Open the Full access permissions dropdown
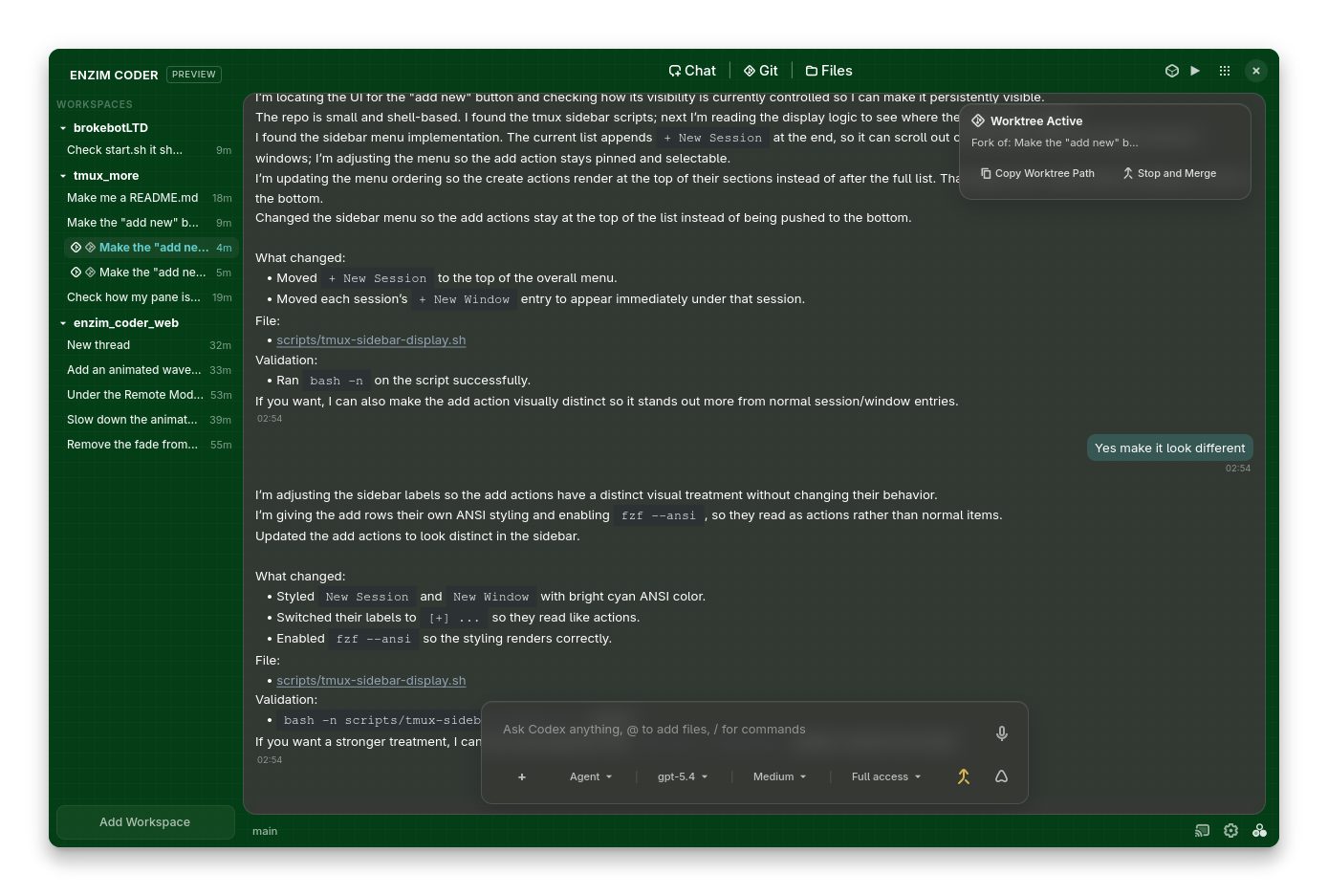This screenshot has width=1328, height=896. click(884, 776)
